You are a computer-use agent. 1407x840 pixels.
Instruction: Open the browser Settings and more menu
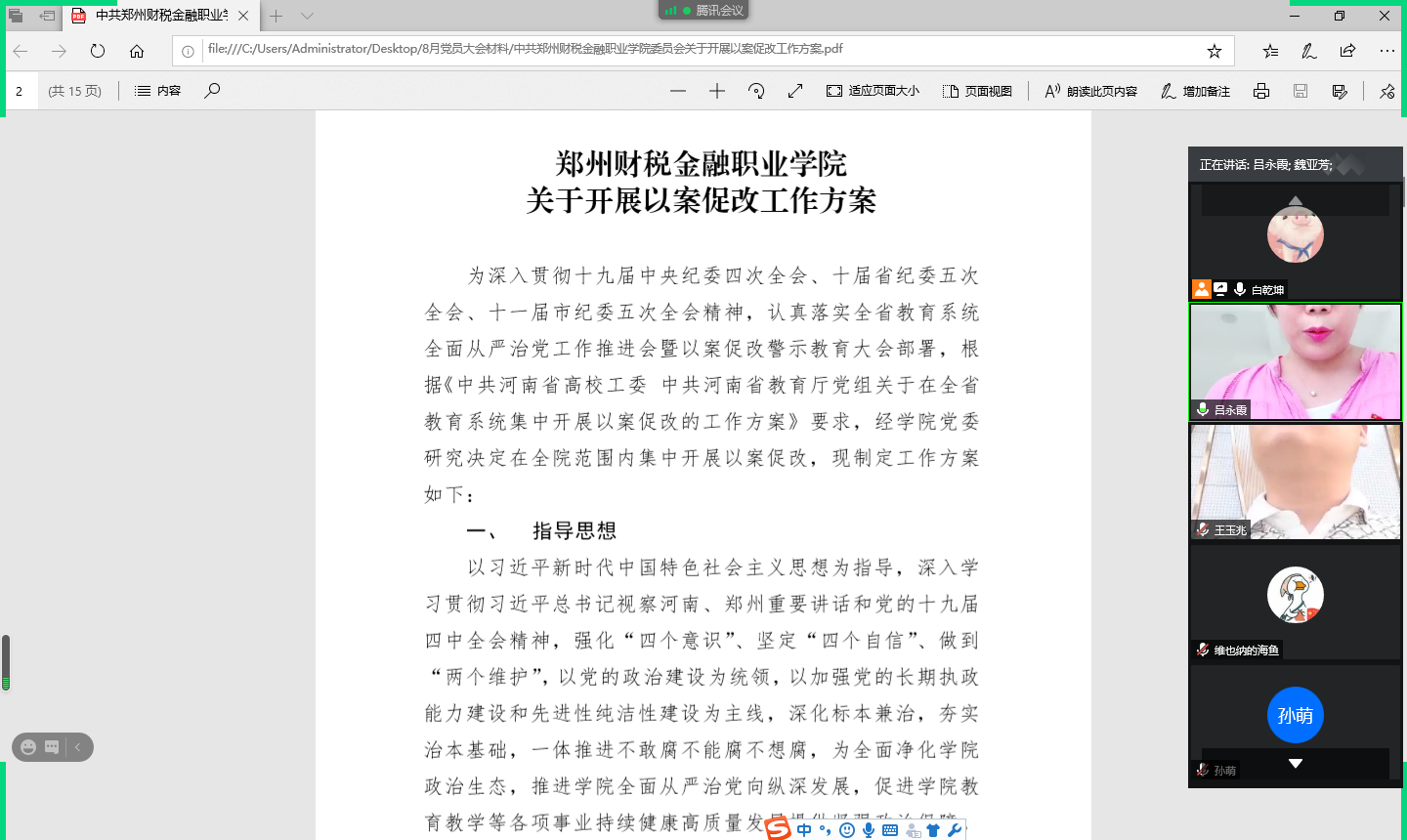pyautogui.click(x=1387, y=51)
